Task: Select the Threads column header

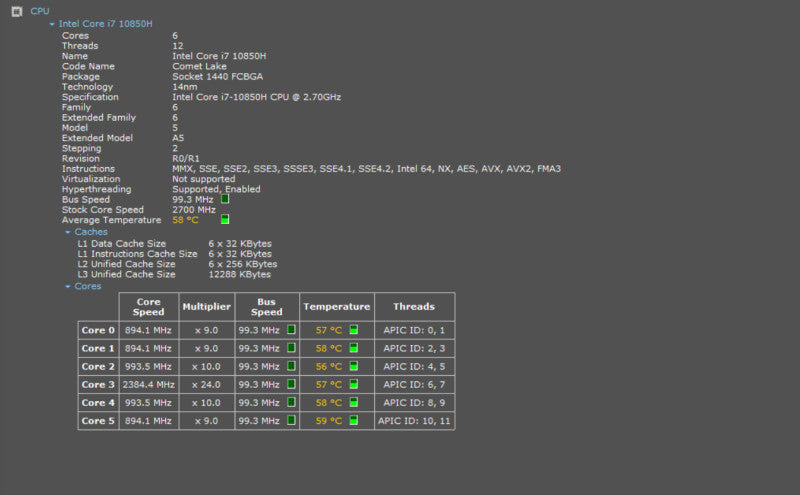Action: (x=414, y=307)
